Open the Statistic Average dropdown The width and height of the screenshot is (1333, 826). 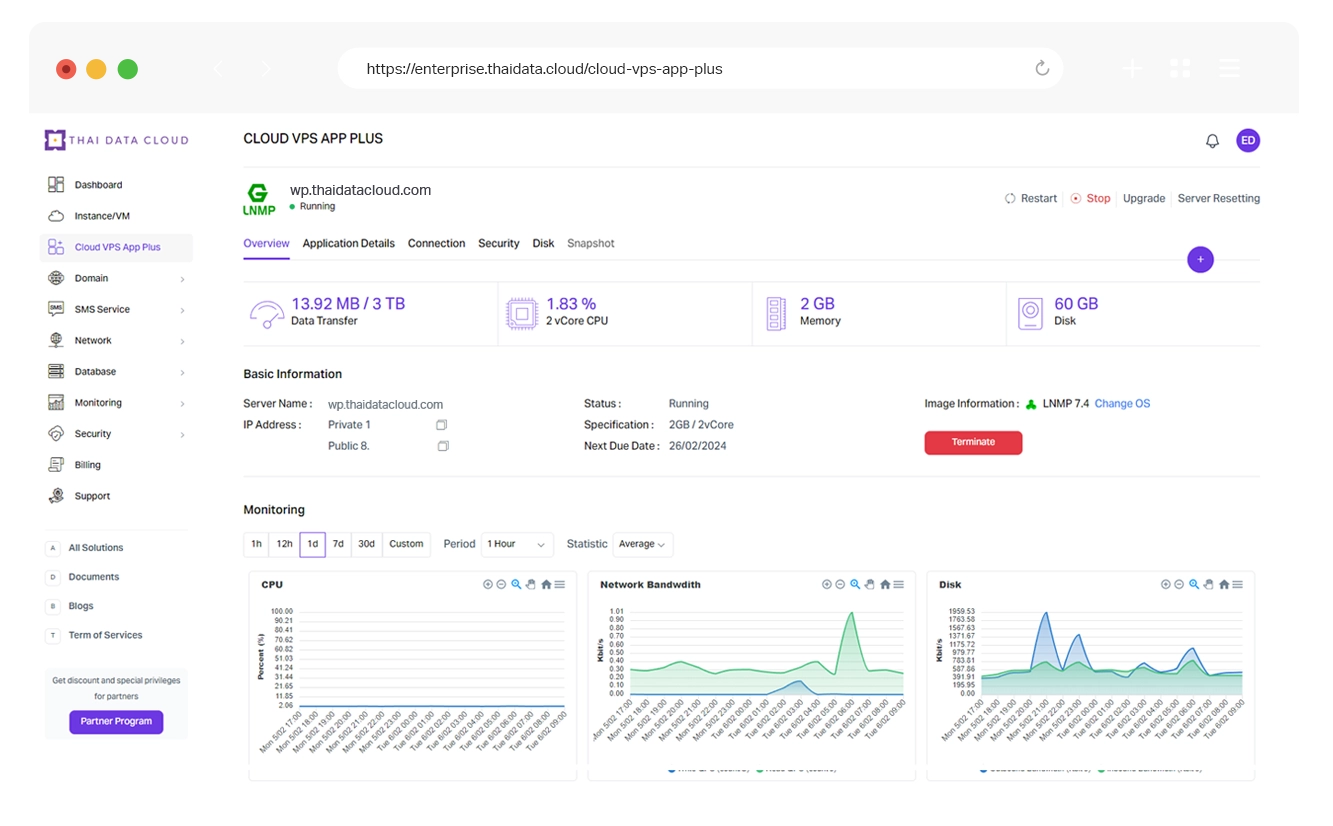coord(643,545)
